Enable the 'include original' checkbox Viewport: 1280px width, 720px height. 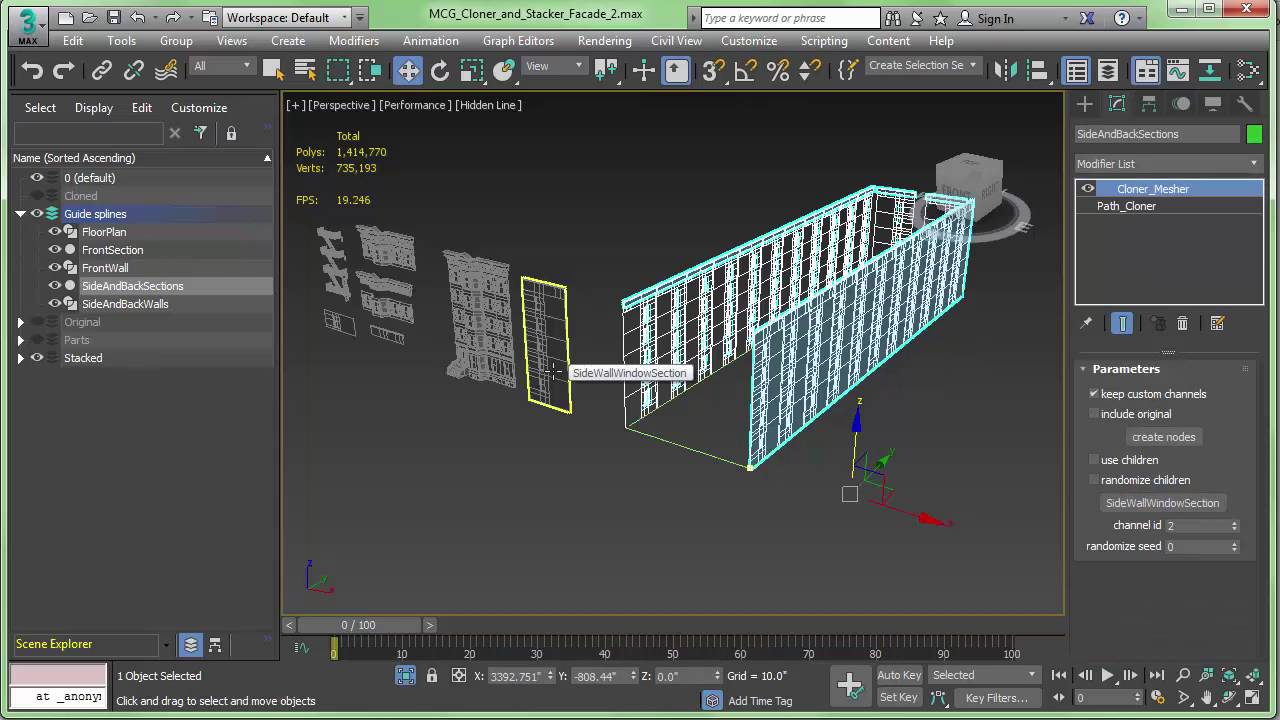(1094, 414)
